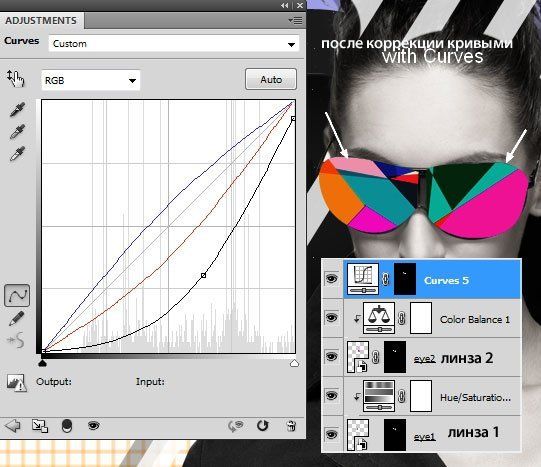Select the Color Balance 1 layer name

point(475,320)
